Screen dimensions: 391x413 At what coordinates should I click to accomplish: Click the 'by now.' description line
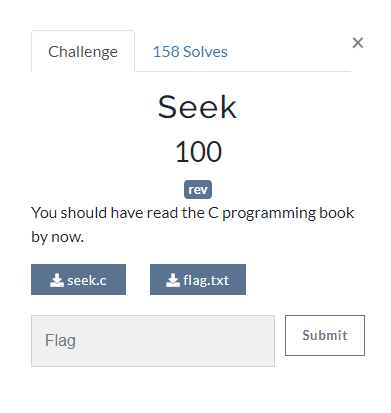pyautogui.click(x=57, y=237)
